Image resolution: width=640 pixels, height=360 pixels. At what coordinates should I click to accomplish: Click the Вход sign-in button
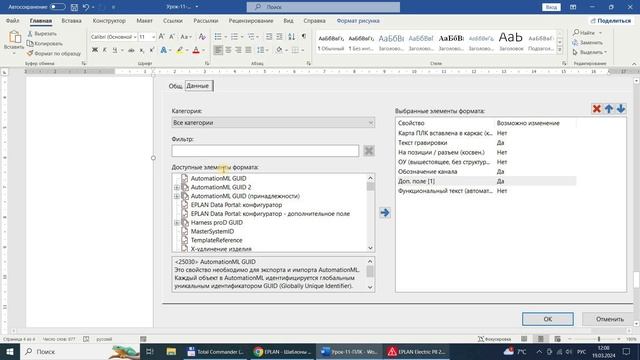[x=551, y=7]
